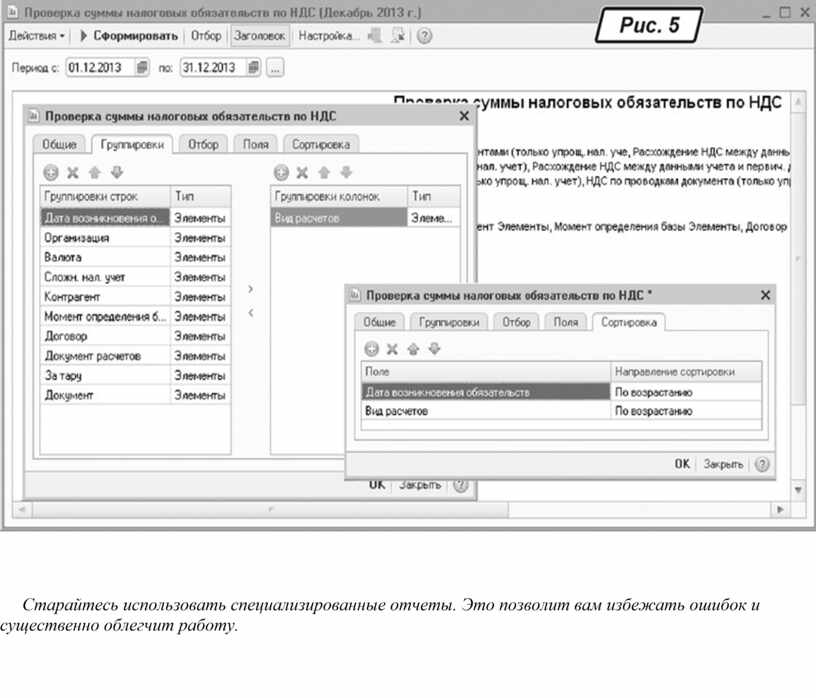Open calendar picker next to 01.12.2013 date
The height and width of the screenshot is (698, 816).
click(x=141, y=68)
